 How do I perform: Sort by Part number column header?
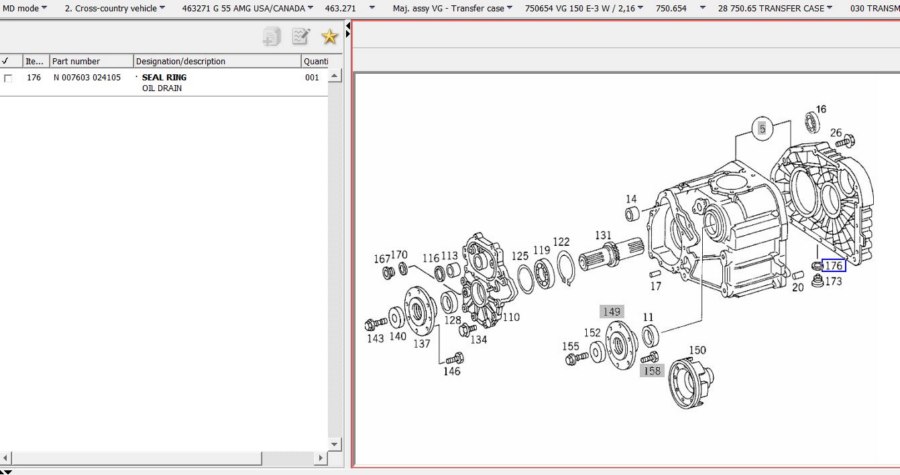[90, 61]
